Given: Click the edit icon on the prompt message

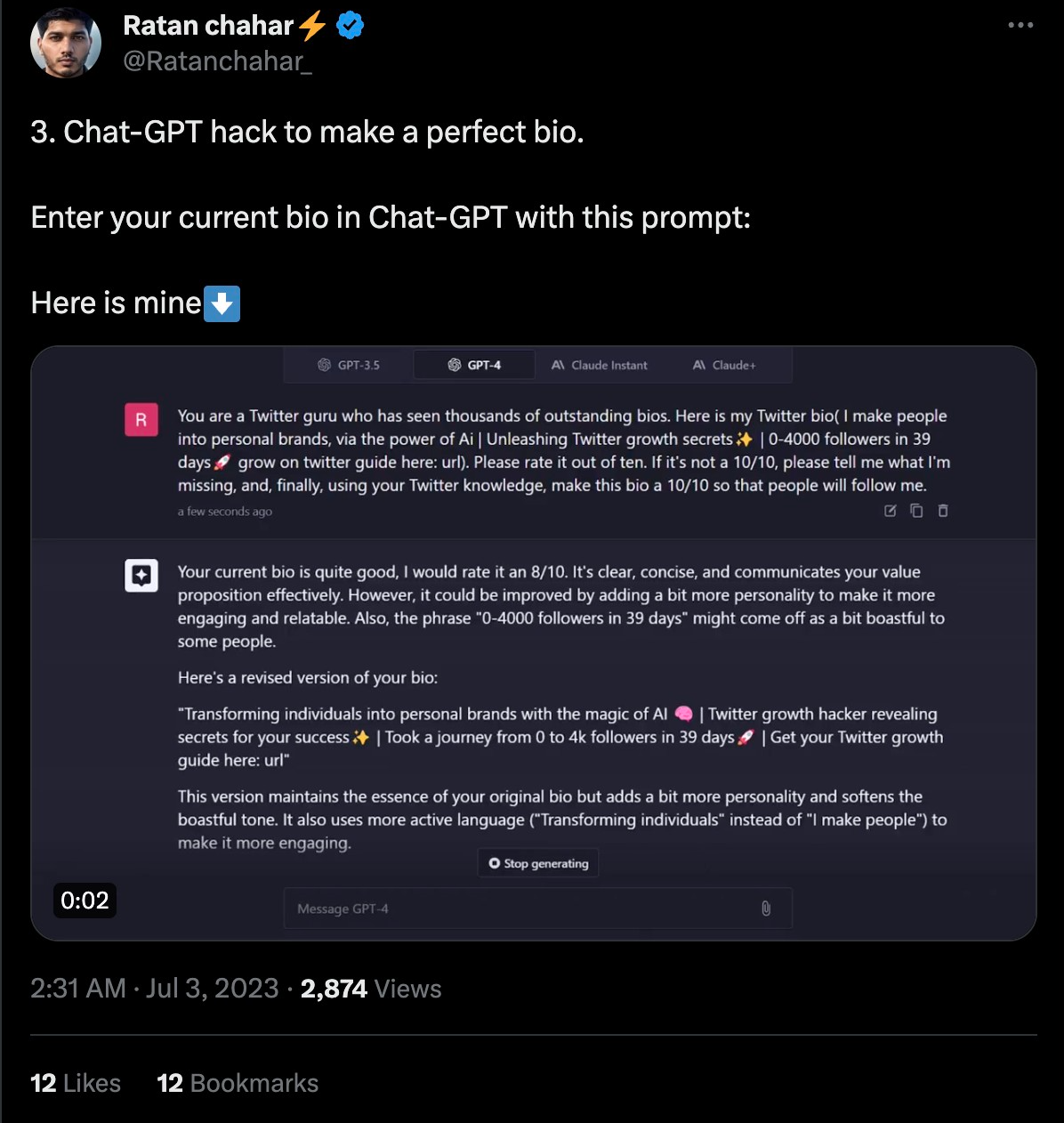Looking at the screenshot, I should click(890, 511).
